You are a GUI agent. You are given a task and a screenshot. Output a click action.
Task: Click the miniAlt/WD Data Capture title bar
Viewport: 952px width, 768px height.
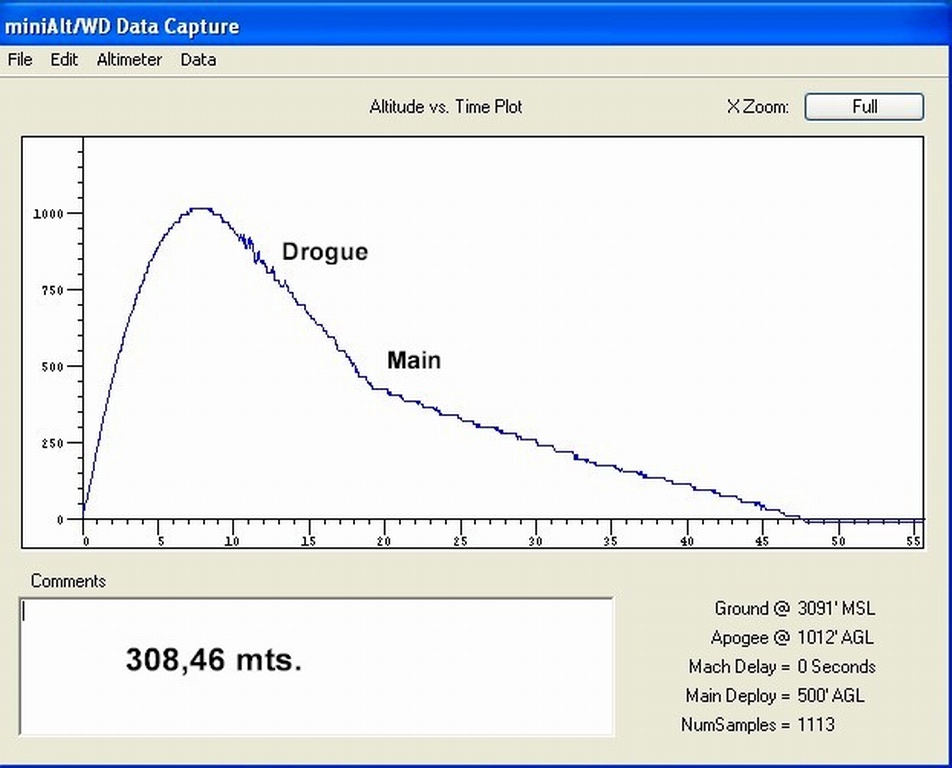(x=476, y=25)
